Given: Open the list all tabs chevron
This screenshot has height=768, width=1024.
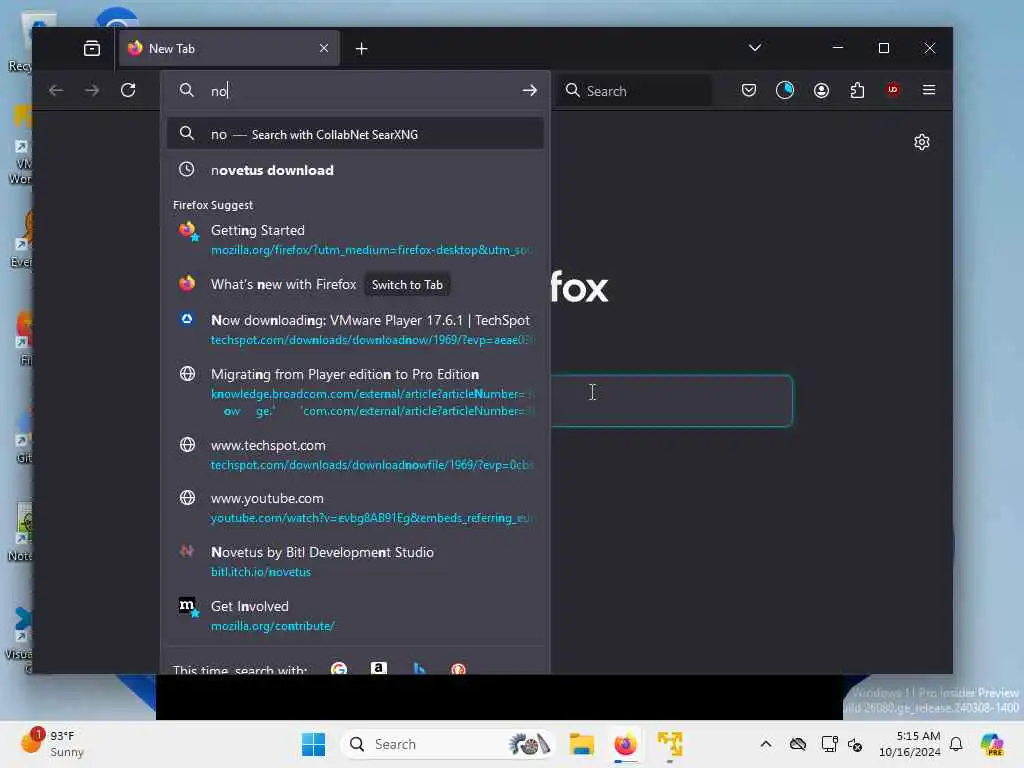Looking at the screenshot, I should 755,48.
